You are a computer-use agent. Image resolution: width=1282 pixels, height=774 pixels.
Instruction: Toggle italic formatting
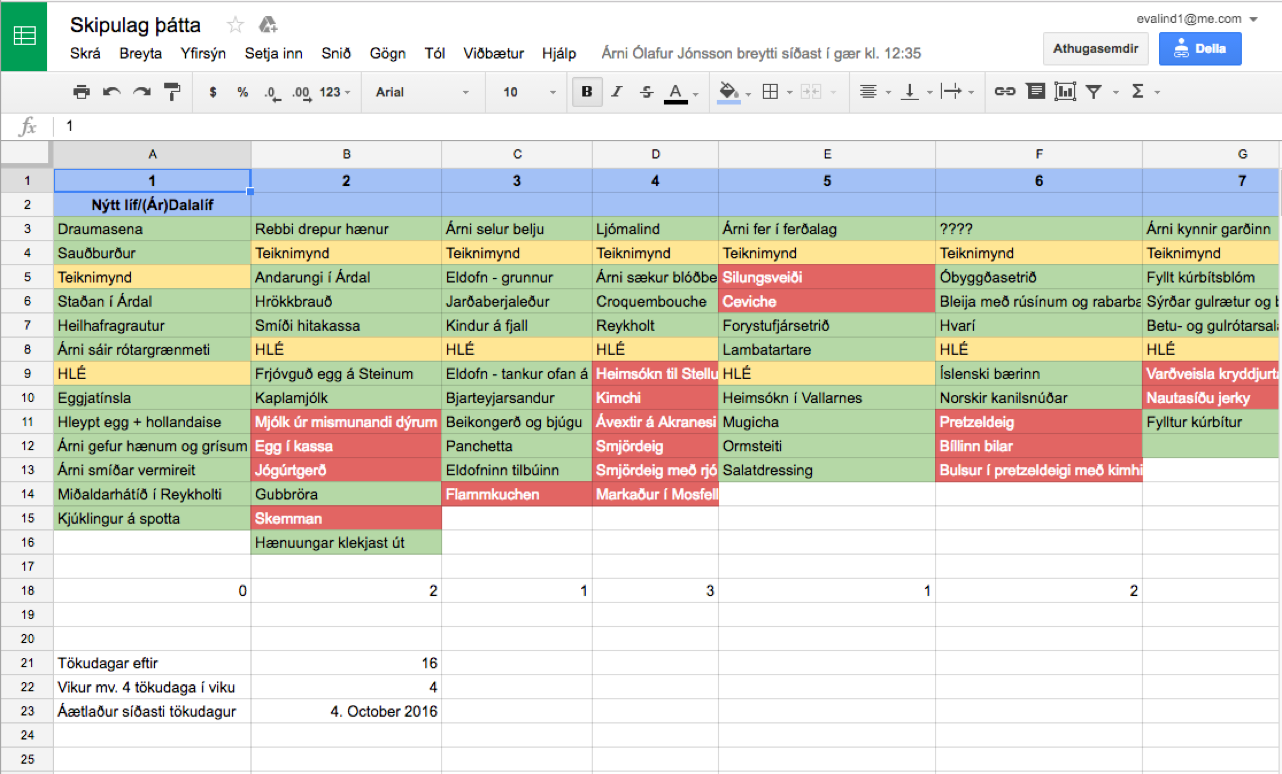pyautogui.click(x=617, y=92)
